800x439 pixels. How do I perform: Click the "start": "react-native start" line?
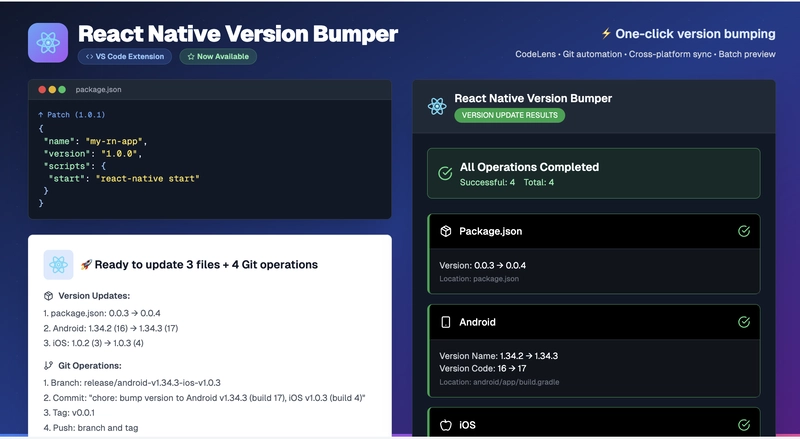point(123,179)
